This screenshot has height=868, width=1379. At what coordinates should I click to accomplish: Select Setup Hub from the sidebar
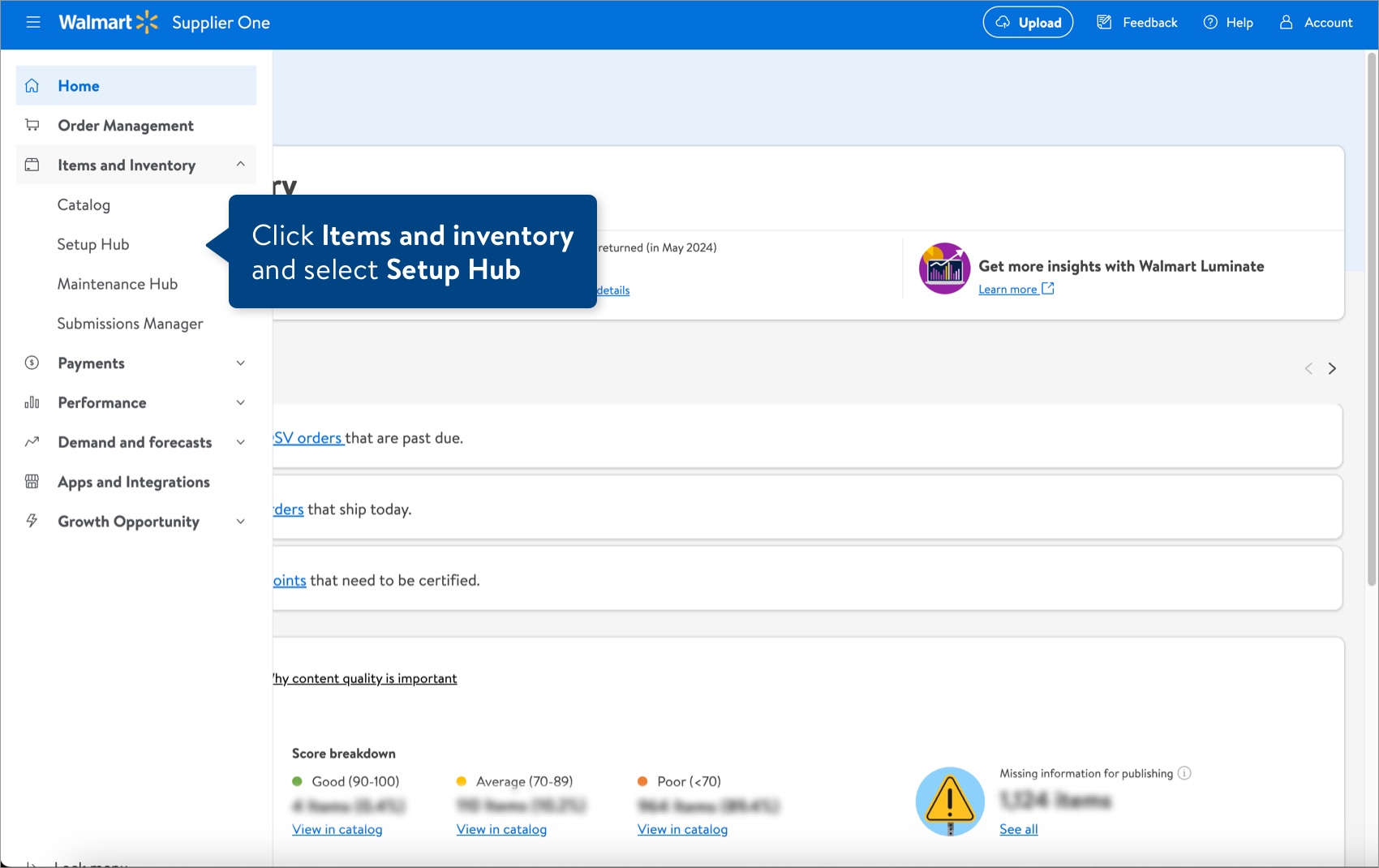pos(92,244)
